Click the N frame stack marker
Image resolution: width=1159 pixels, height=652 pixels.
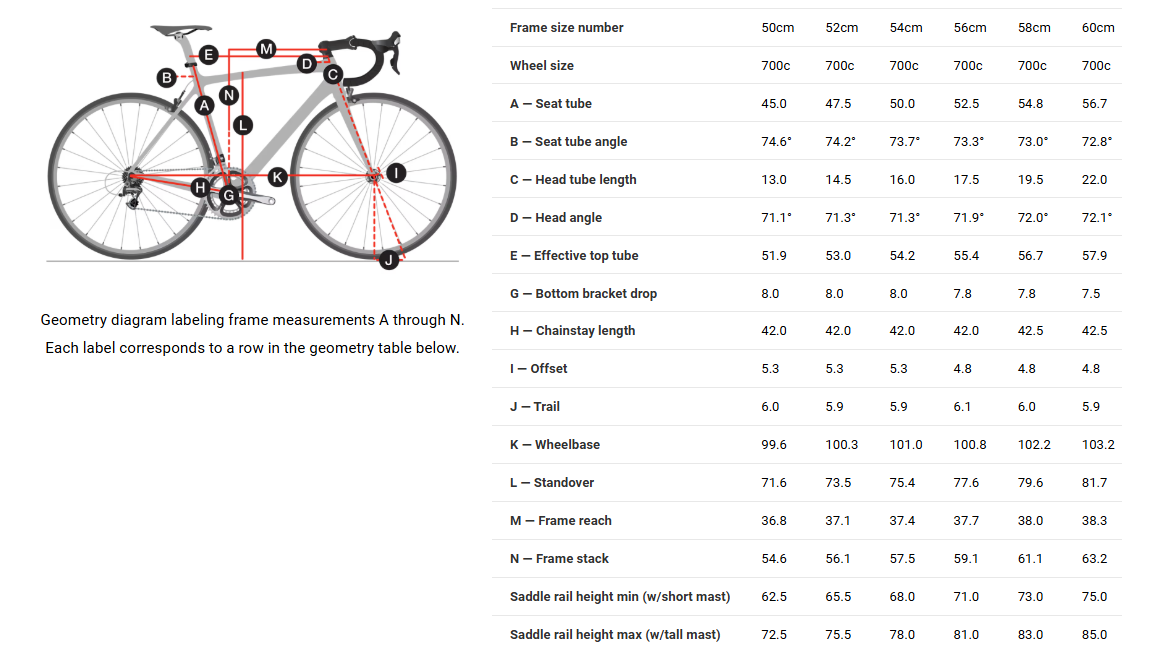pos(229,96)
